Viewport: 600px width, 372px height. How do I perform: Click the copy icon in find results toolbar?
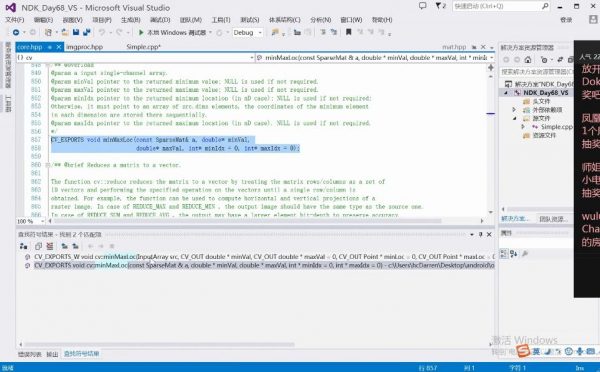[38, 246]
